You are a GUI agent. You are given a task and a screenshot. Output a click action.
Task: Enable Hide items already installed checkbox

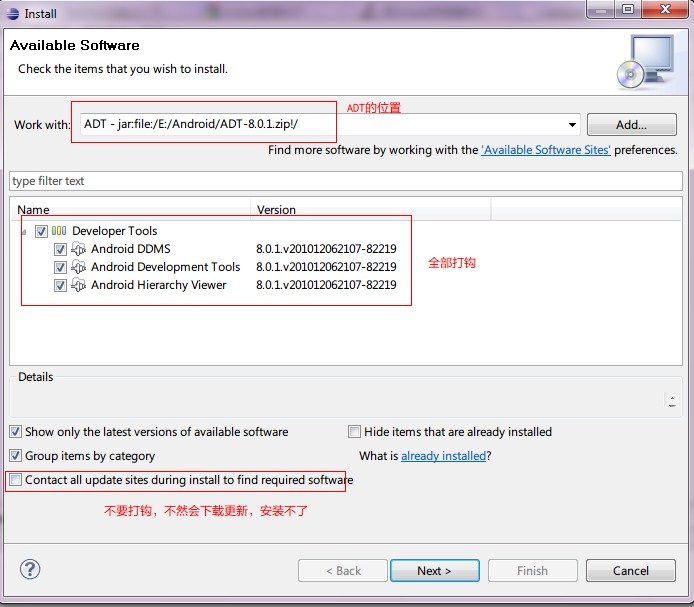point(354,432)
